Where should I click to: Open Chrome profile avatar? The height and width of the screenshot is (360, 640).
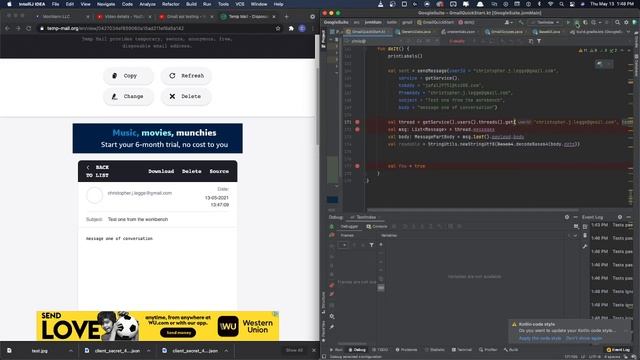[302, 29]
